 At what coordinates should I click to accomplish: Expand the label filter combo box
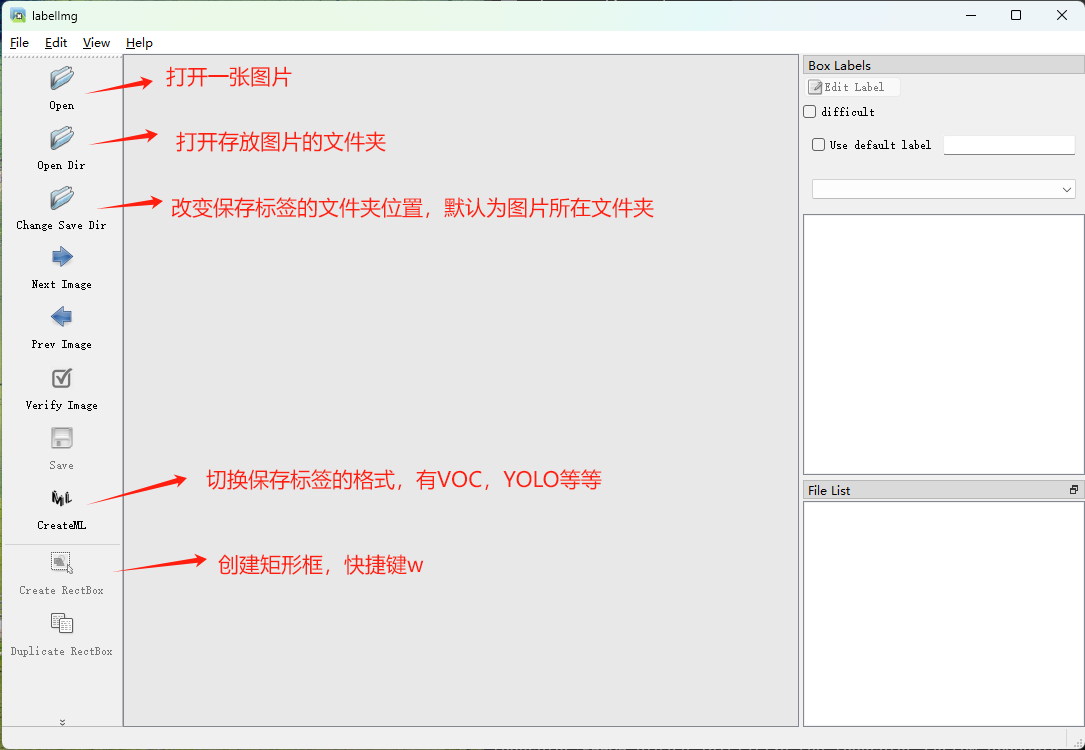coord(943,189)
